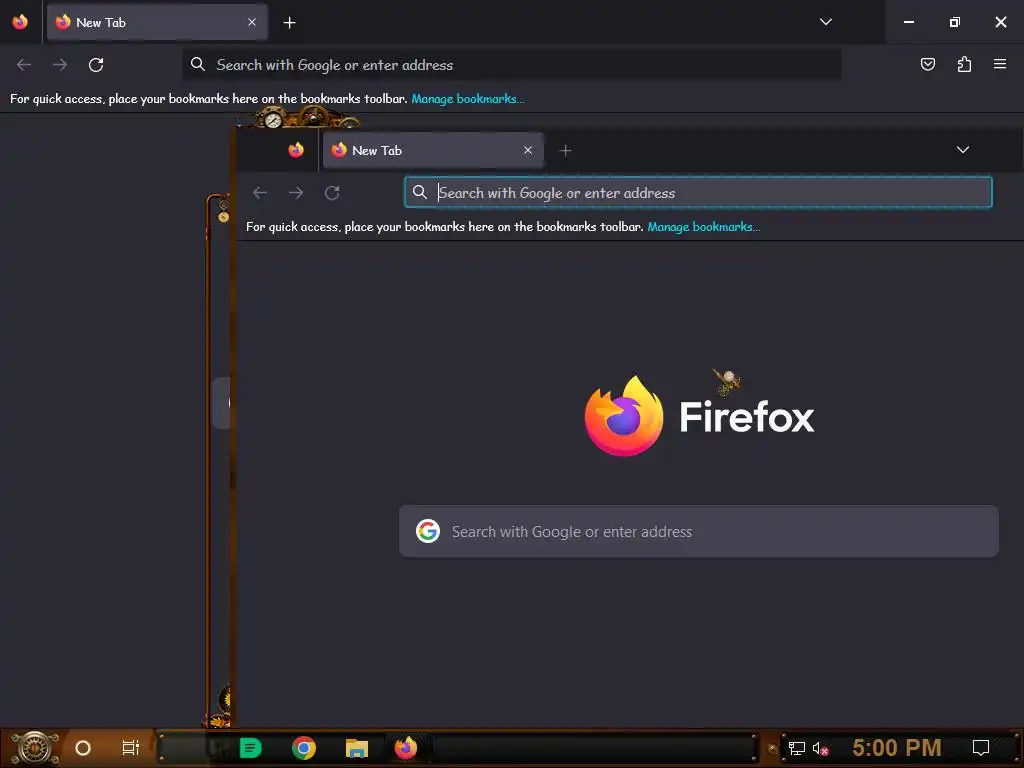Click Manage bookmarks link in front window
Screen dimensions: 1024x768
point(703,227)
